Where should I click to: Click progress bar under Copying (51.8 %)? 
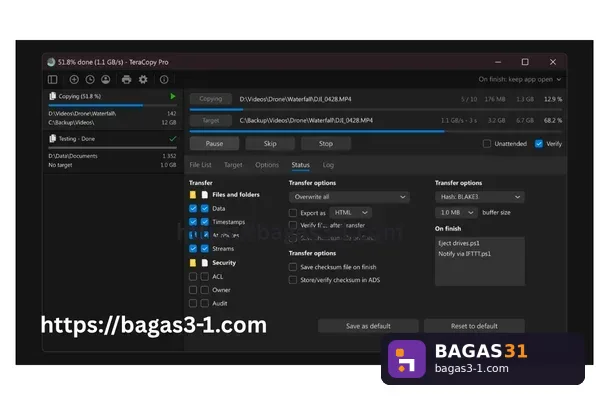[x=112, y=105]
